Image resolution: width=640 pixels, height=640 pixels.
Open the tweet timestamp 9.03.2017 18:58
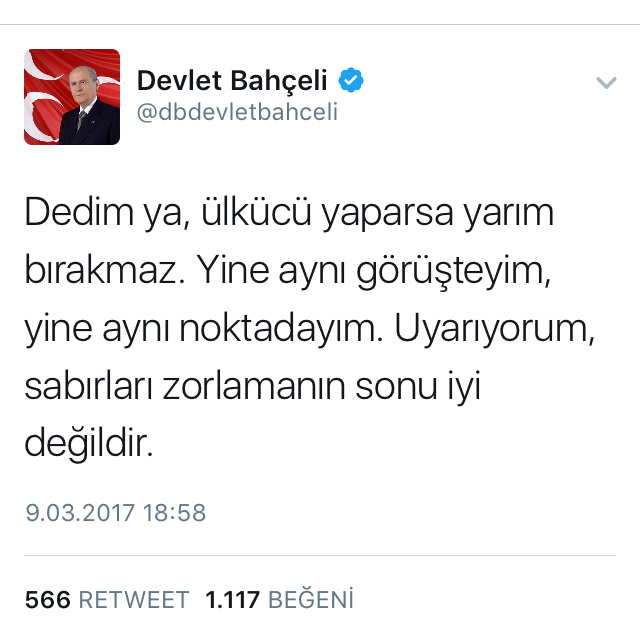[116, 513]
